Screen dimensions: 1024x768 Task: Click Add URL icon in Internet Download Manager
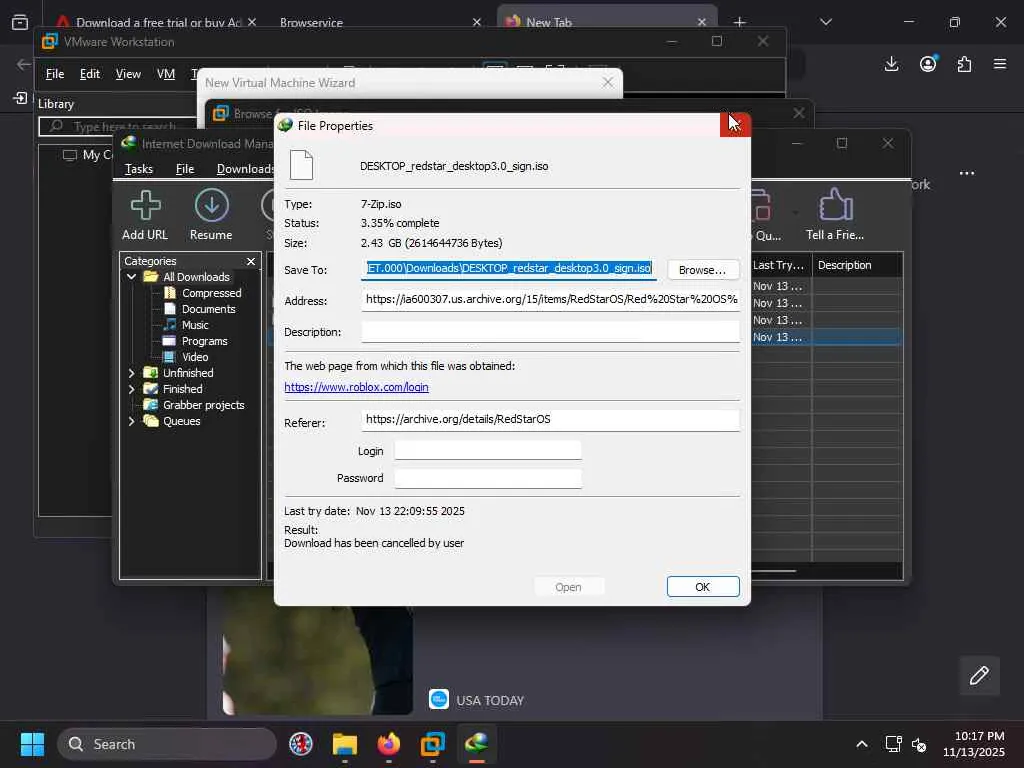click(x=145, y=215)
